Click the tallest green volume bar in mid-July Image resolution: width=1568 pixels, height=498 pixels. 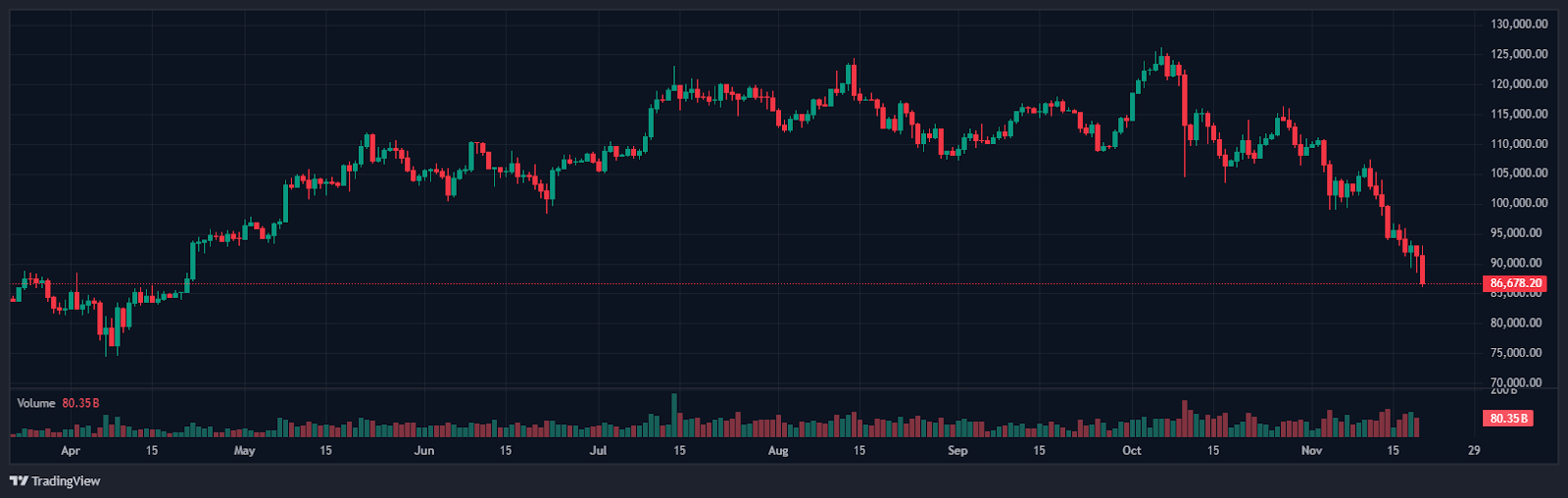(x=674, y=416)
